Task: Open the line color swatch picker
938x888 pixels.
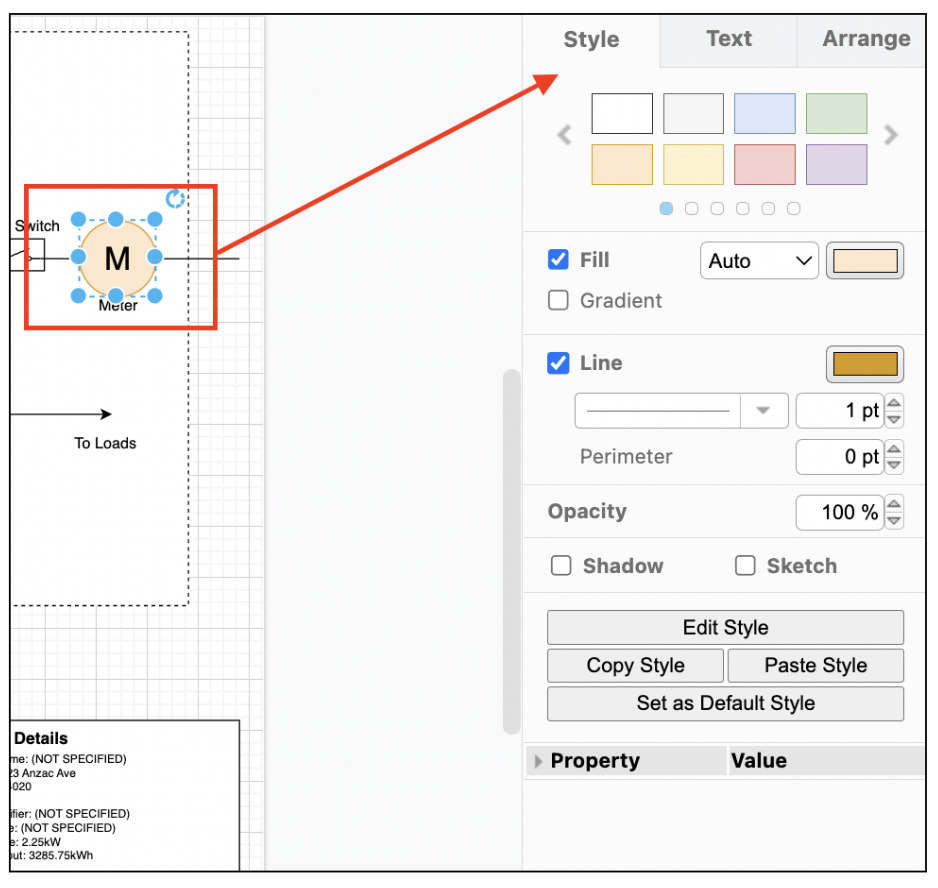Action: (864, 363)
